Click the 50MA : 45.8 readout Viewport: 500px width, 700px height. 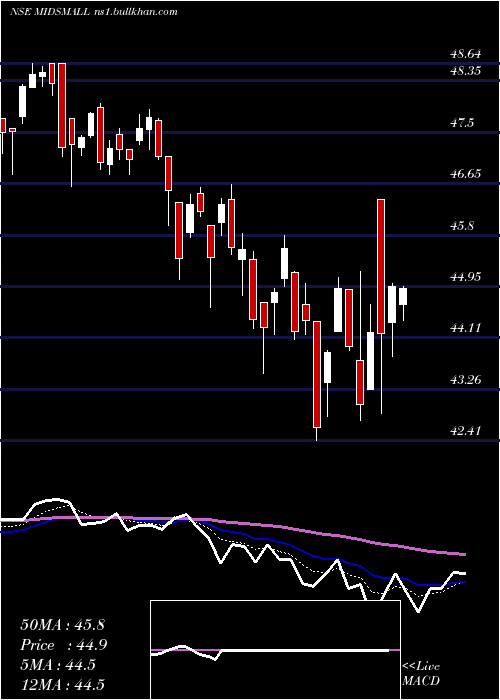(62, 625)
